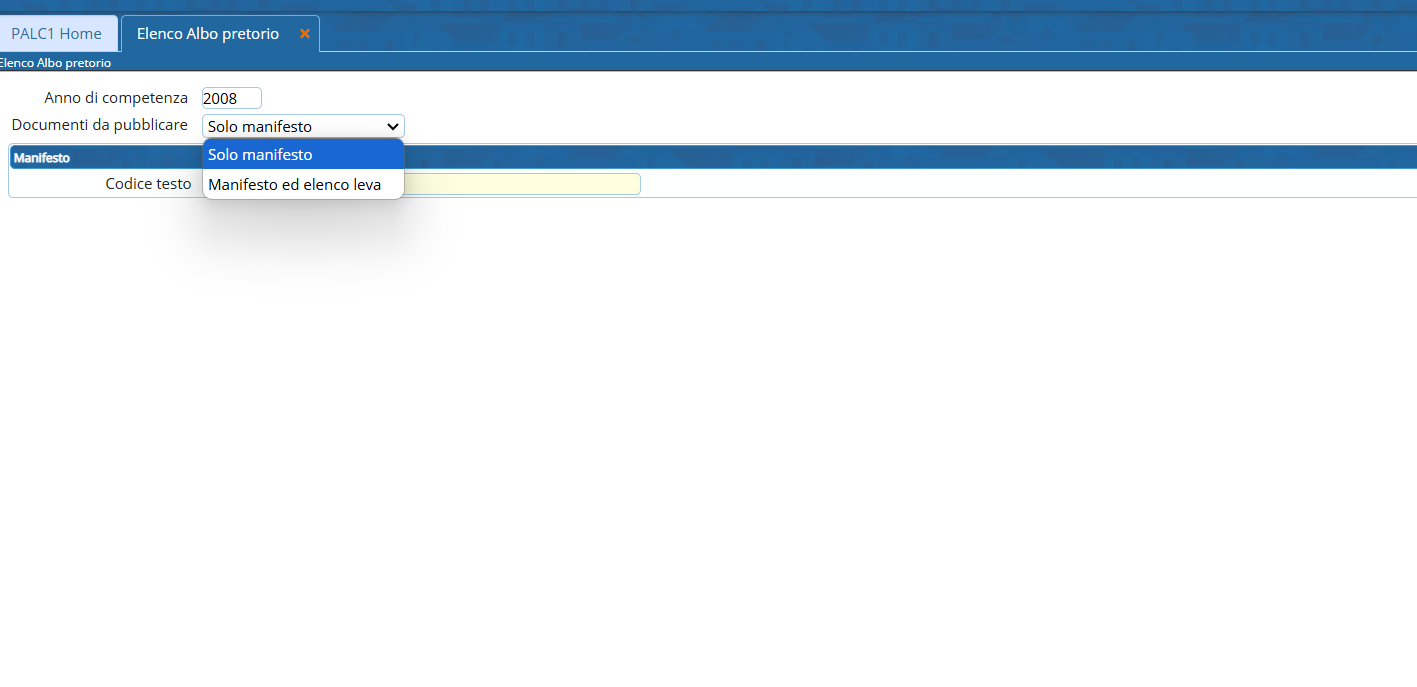The width and height of the screenshot is (1417, 687).
Task: Focus the yellow Codice testo input field
Action: [x=522, y=184]
